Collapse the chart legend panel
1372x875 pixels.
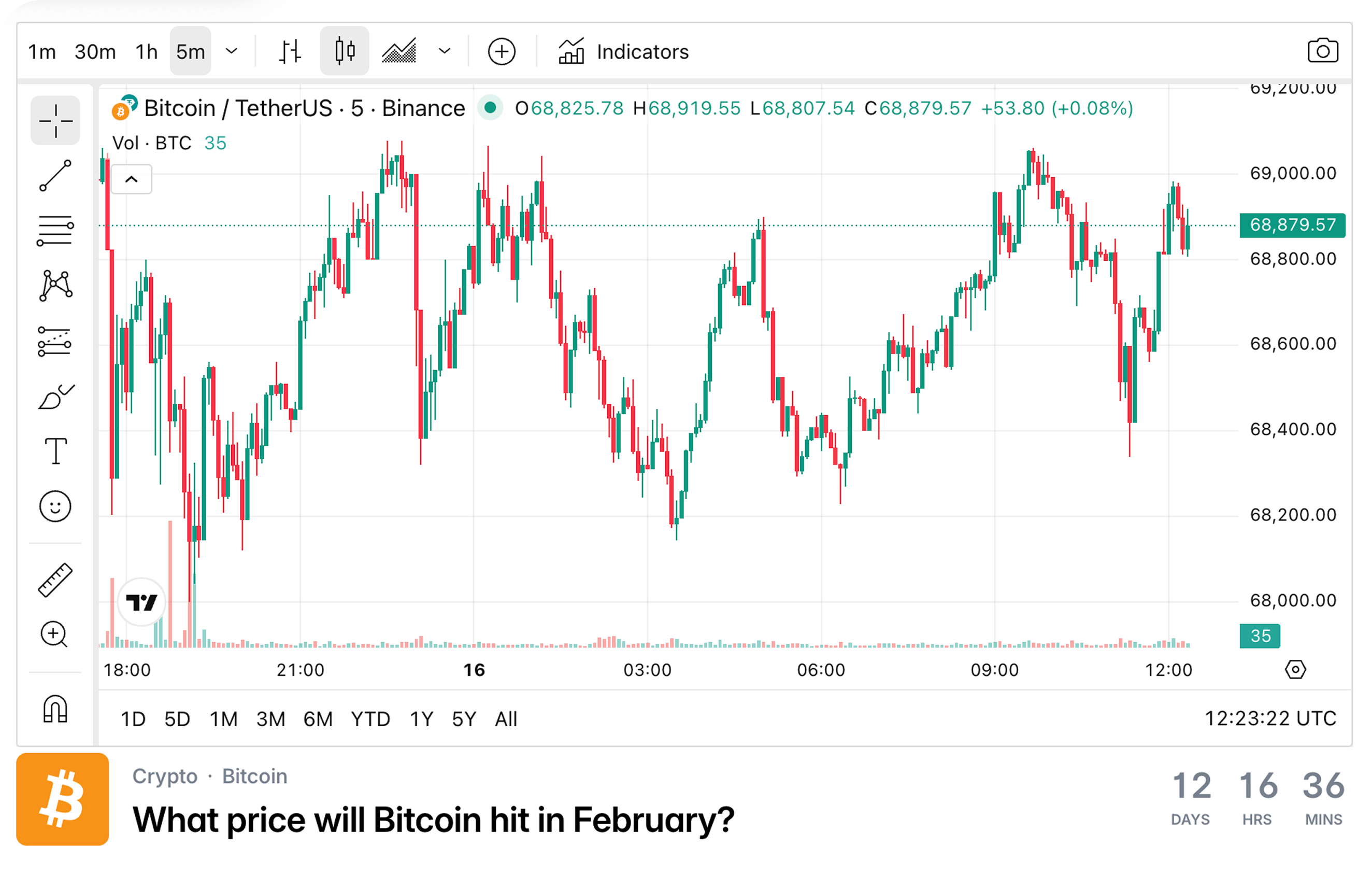[x=132, y=179]
